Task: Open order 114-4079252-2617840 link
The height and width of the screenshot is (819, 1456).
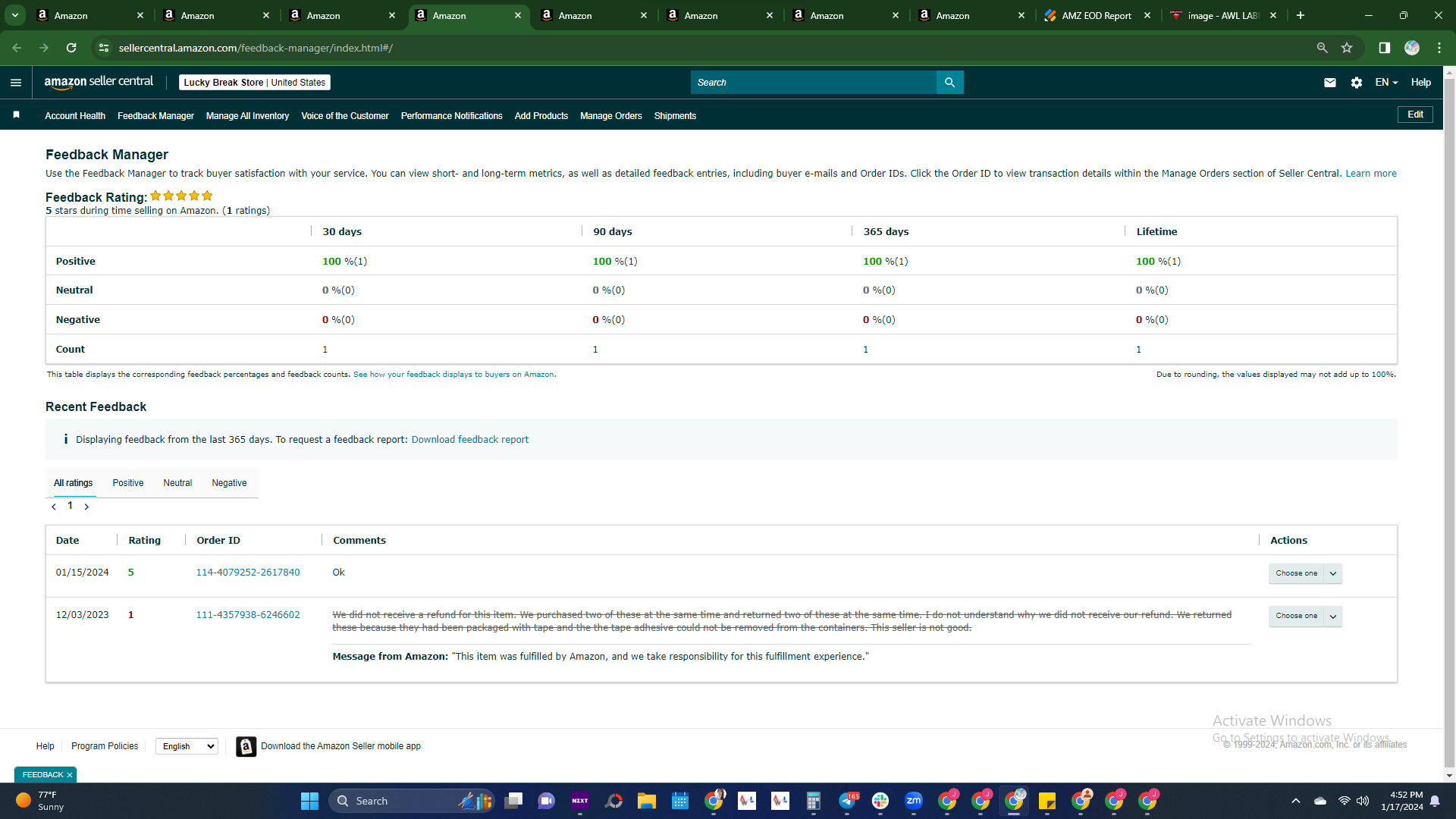Action: point(248,573)
